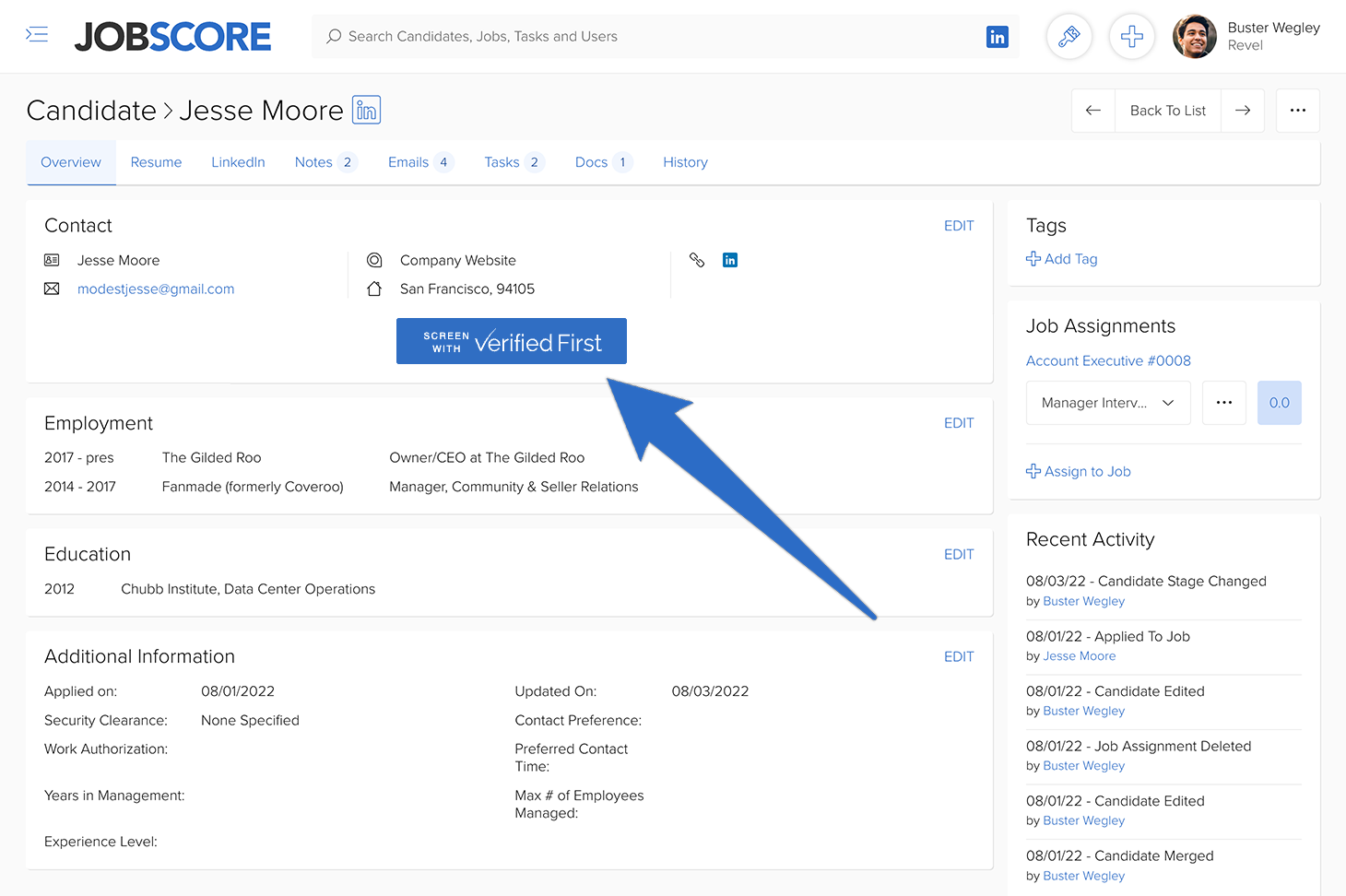Click the plus add-new icon in header
Viewport: 1346px width, 896px height.
(1132, 37)
